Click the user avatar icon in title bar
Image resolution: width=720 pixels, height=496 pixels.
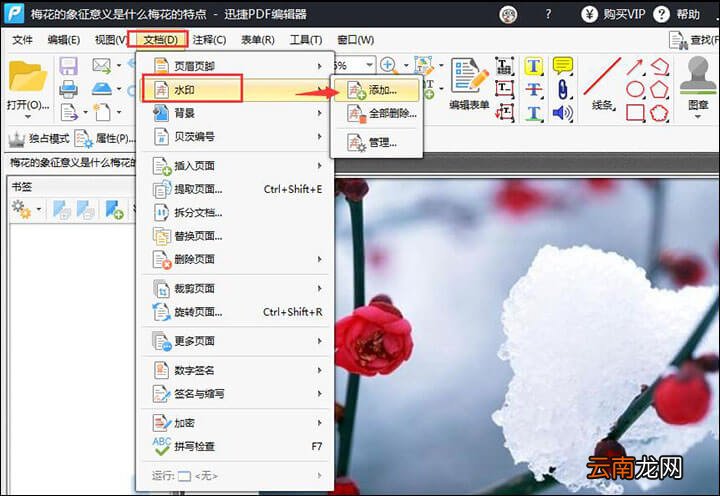pyautogui.click(x=508, y=15)
